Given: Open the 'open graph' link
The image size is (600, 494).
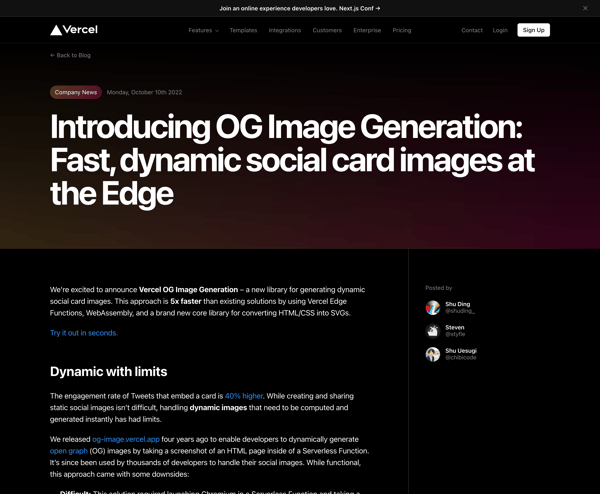Looking at the screenshot, I should point(69,451).
